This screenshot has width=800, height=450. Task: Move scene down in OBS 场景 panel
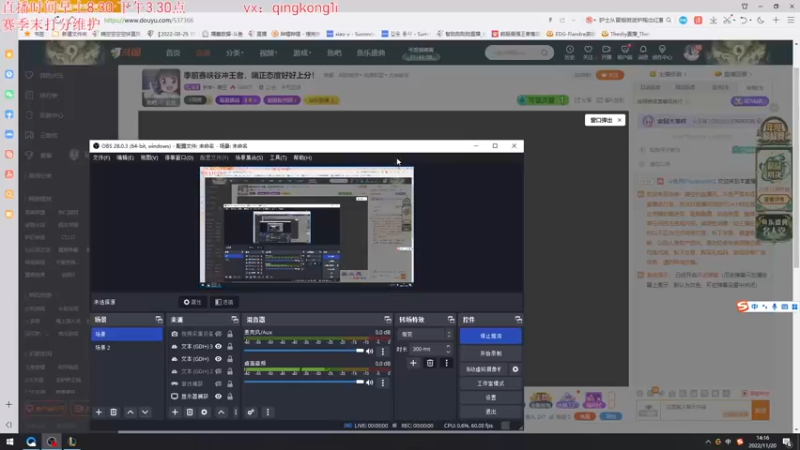click(x=145, y=412)
